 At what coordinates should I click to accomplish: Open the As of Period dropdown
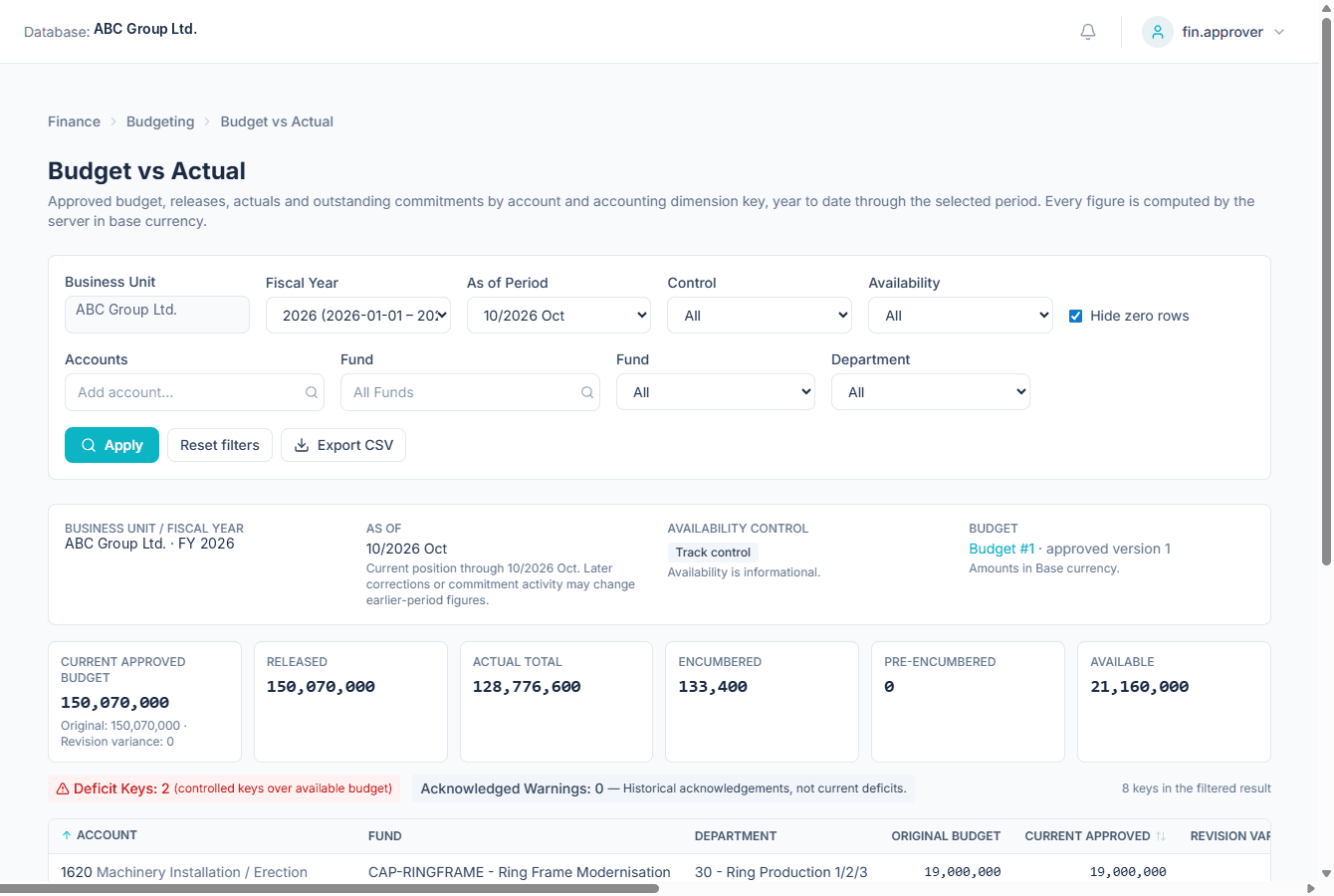click(558, 316)
